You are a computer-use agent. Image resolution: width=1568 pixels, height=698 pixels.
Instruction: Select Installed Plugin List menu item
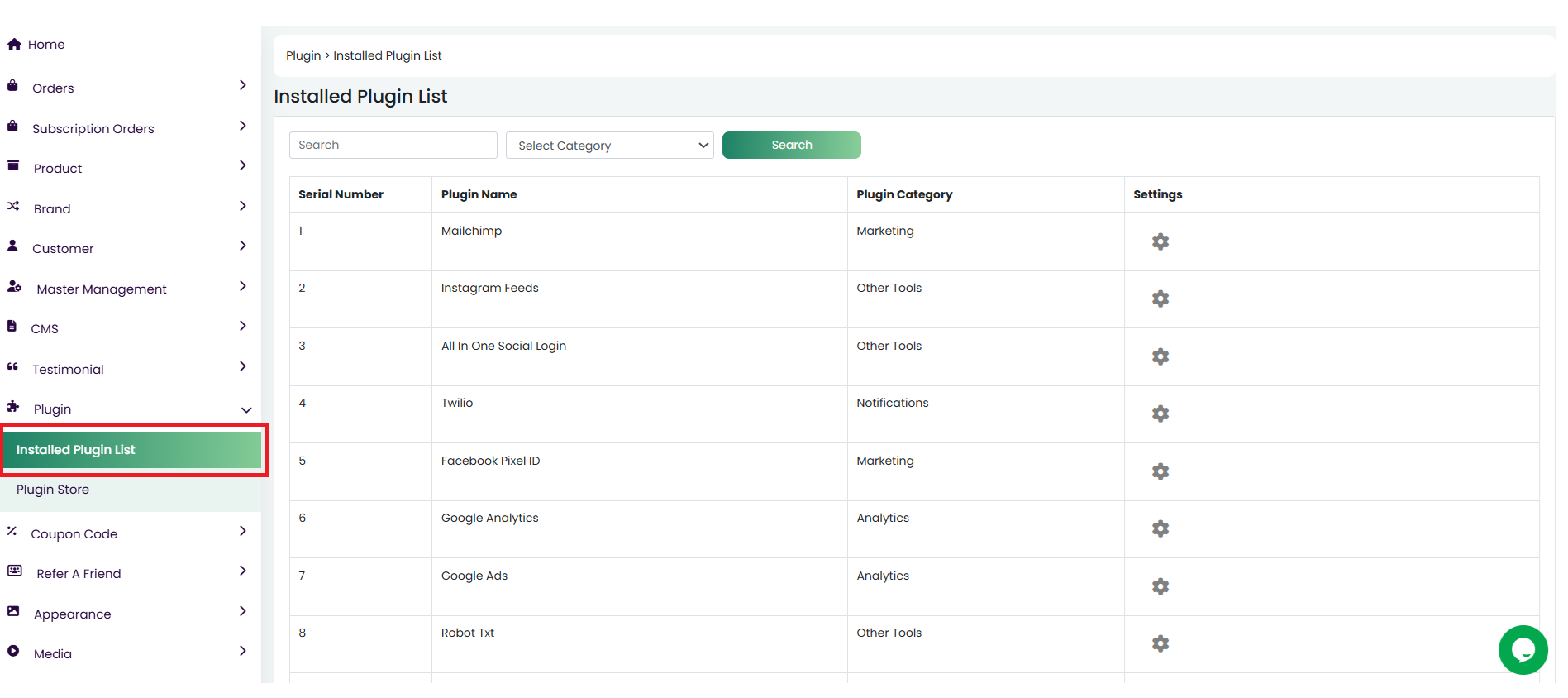(x=132, y=450)
